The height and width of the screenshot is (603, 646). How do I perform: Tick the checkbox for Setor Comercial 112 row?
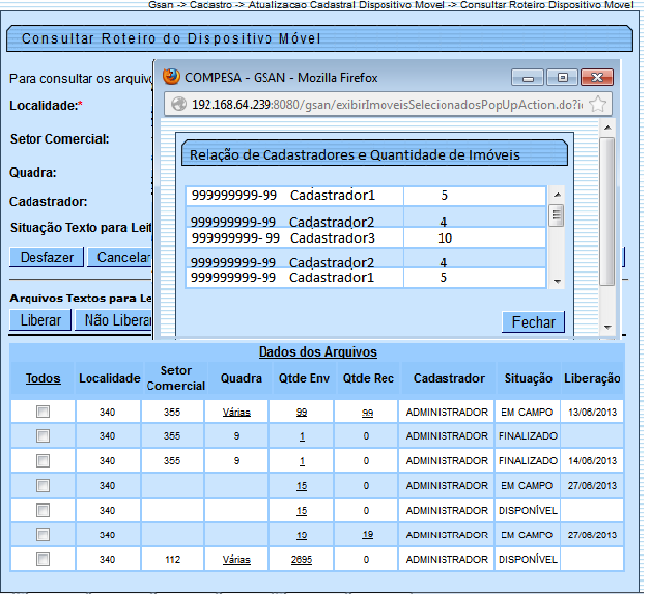(43, 559)
